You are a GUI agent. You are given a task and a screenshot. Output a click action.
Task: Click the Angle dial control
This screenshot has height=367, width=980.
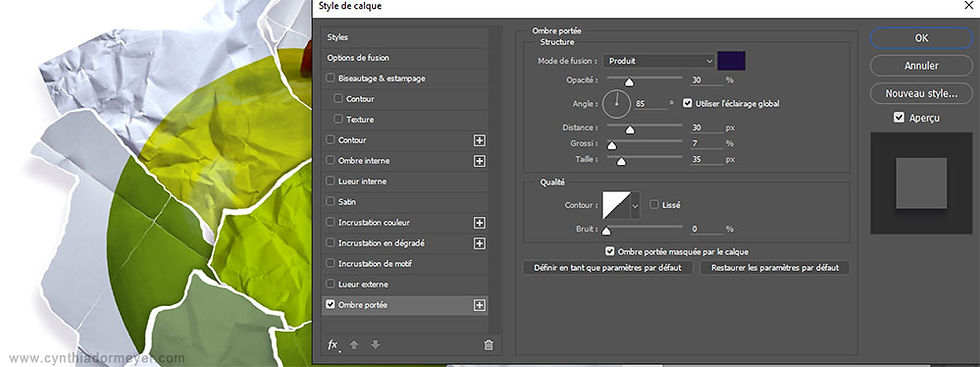[617, 104]
